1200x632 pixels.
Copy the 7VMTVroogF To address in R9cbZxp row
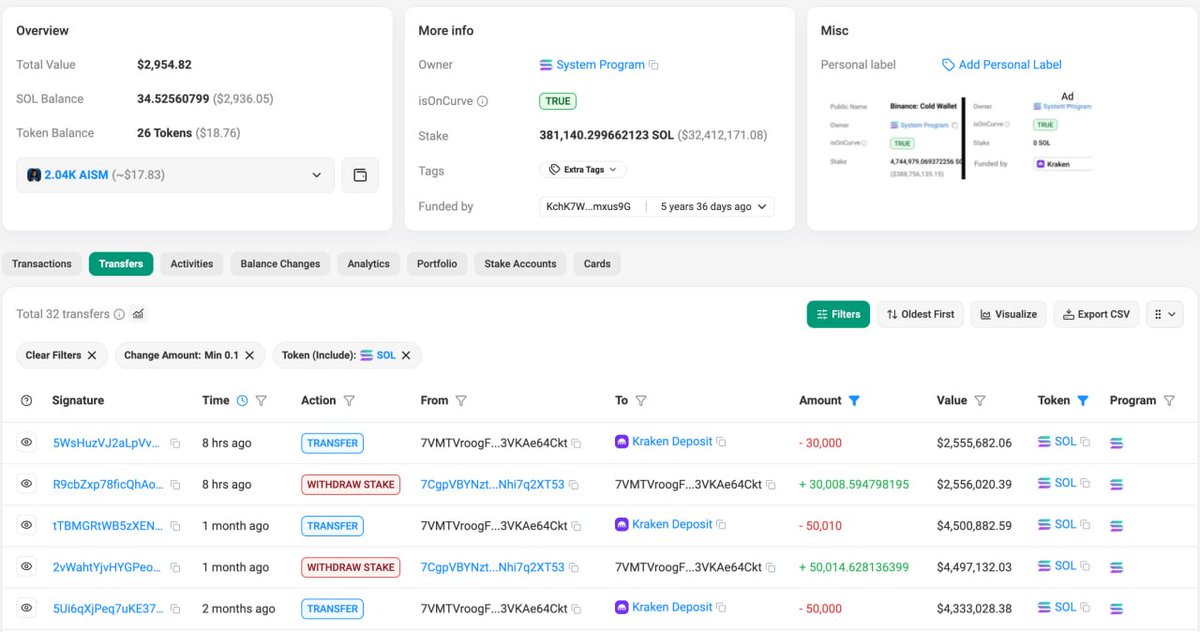pos(770,485)
